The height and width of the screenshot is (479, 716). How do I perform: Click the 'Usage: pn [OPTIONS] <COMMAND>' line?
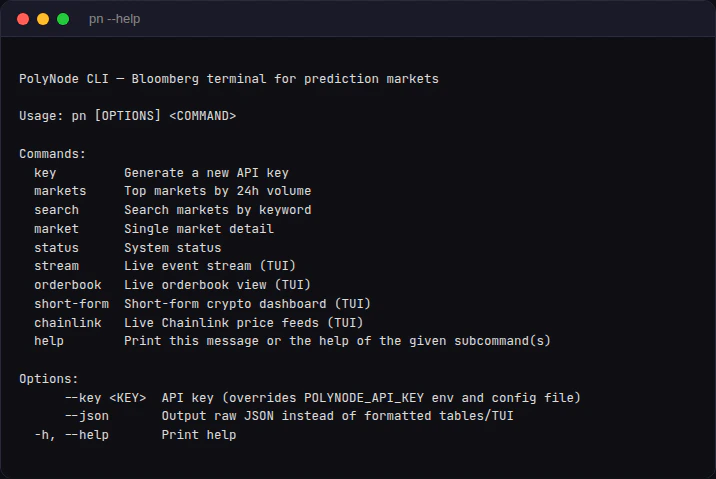click(128, 116)
